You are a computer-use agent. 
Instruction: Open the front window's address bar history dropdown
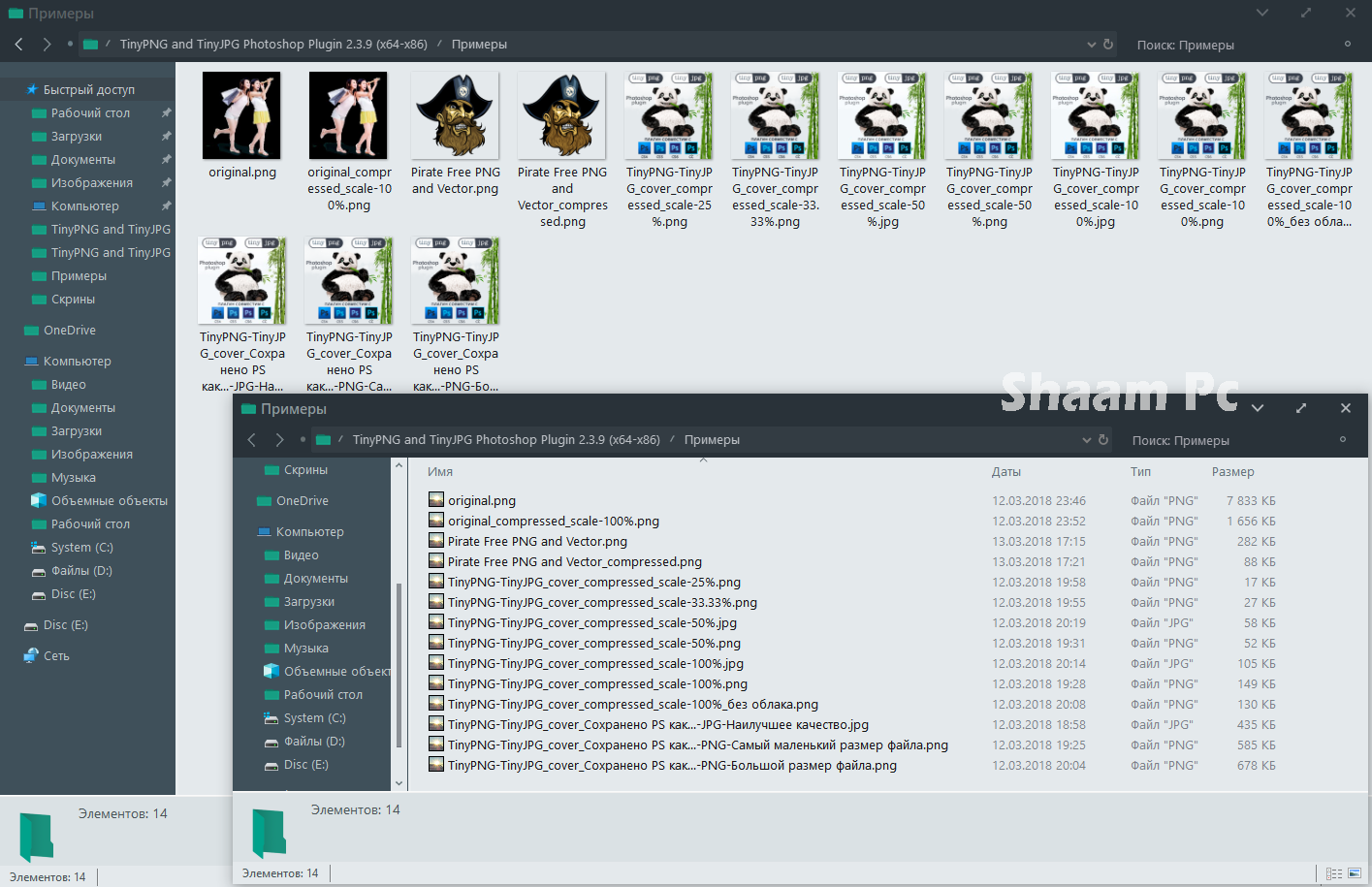(x=1087, y=440)
